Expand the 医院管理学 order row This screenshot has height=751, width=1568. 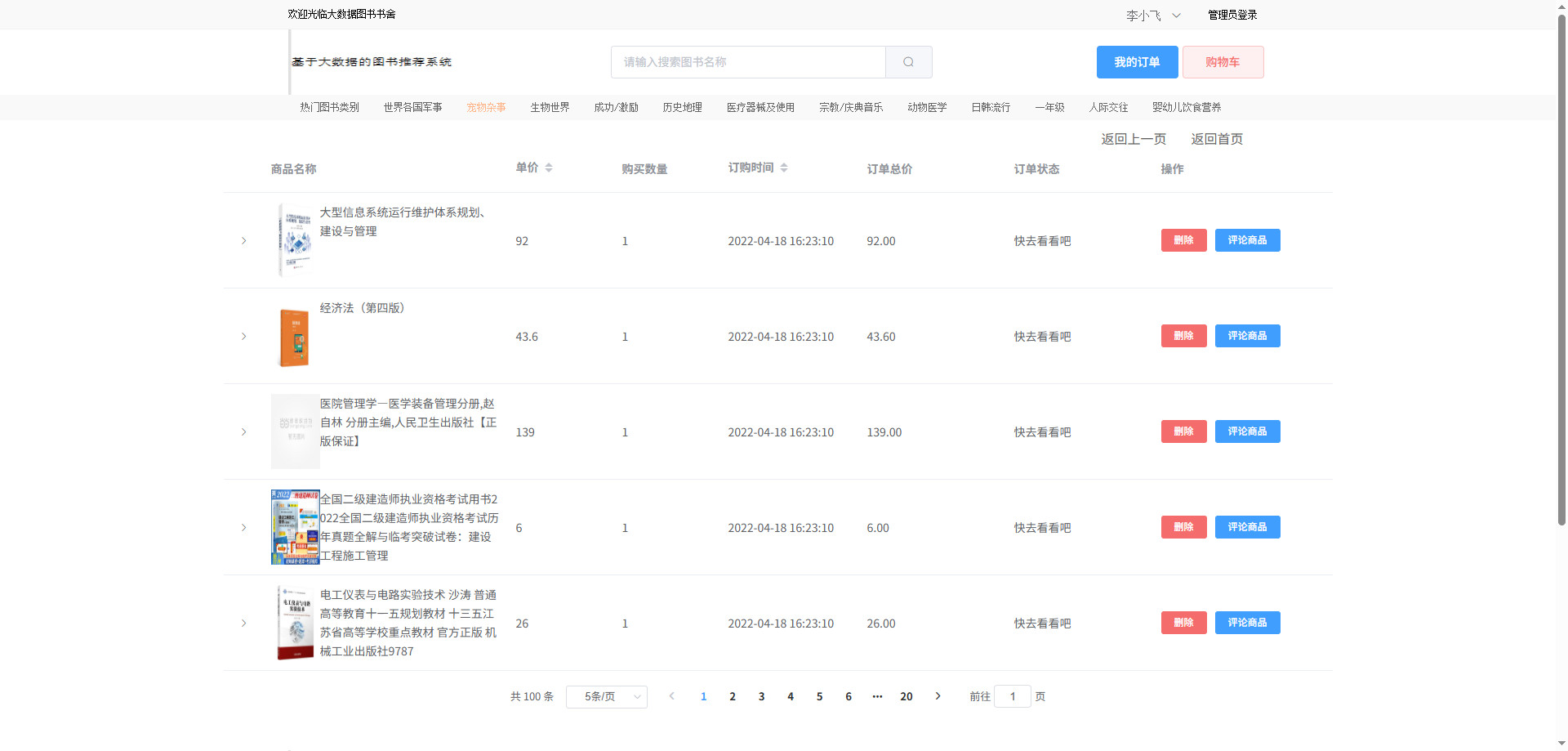pyautogui.click(x=243, y=431)
